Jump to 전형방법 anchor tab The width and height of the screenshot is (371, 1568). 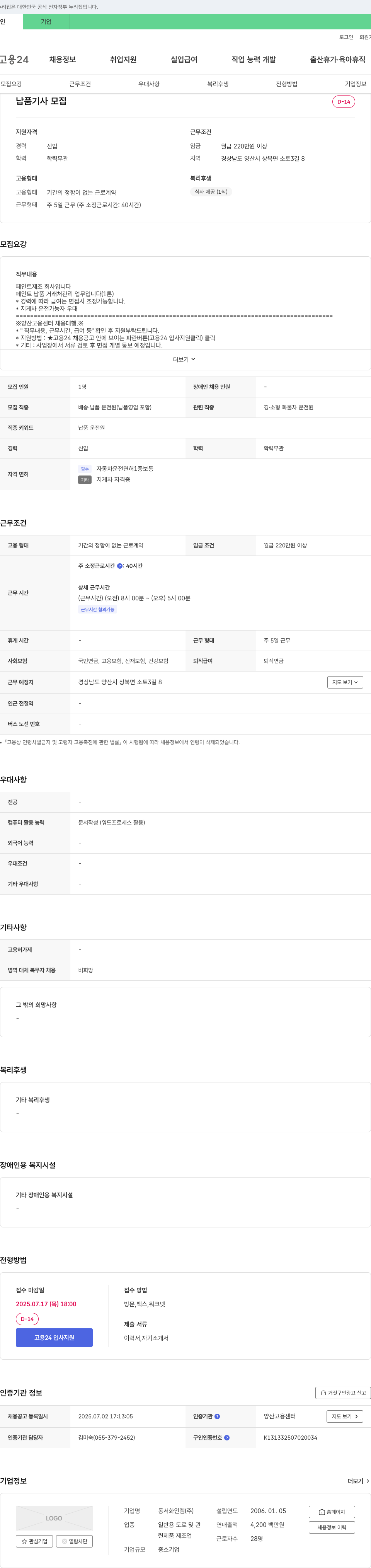point(286,84)
